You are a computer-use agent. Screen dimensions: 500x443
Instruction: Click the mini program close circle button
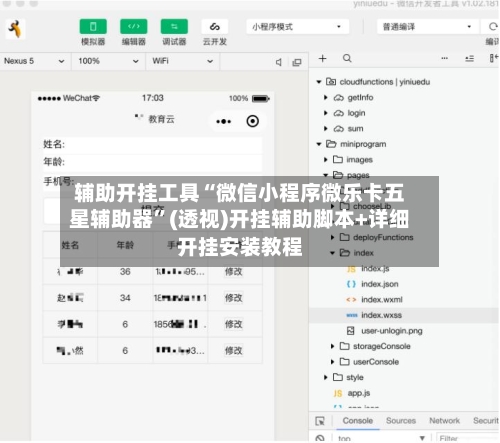tap(253, 121)
